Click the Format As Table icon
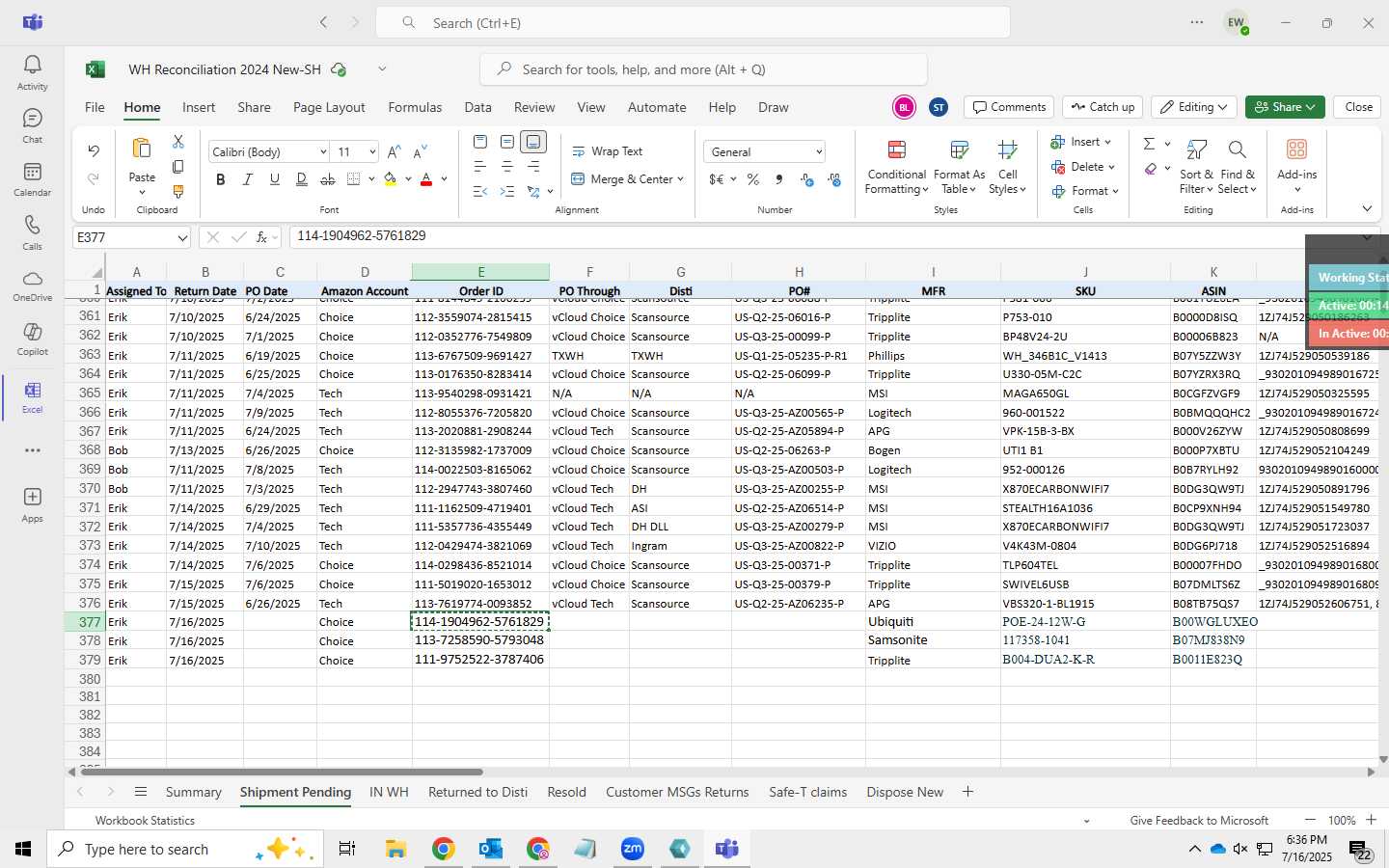1389x868 pixels. pyautogui.click(x=959, y=149)
